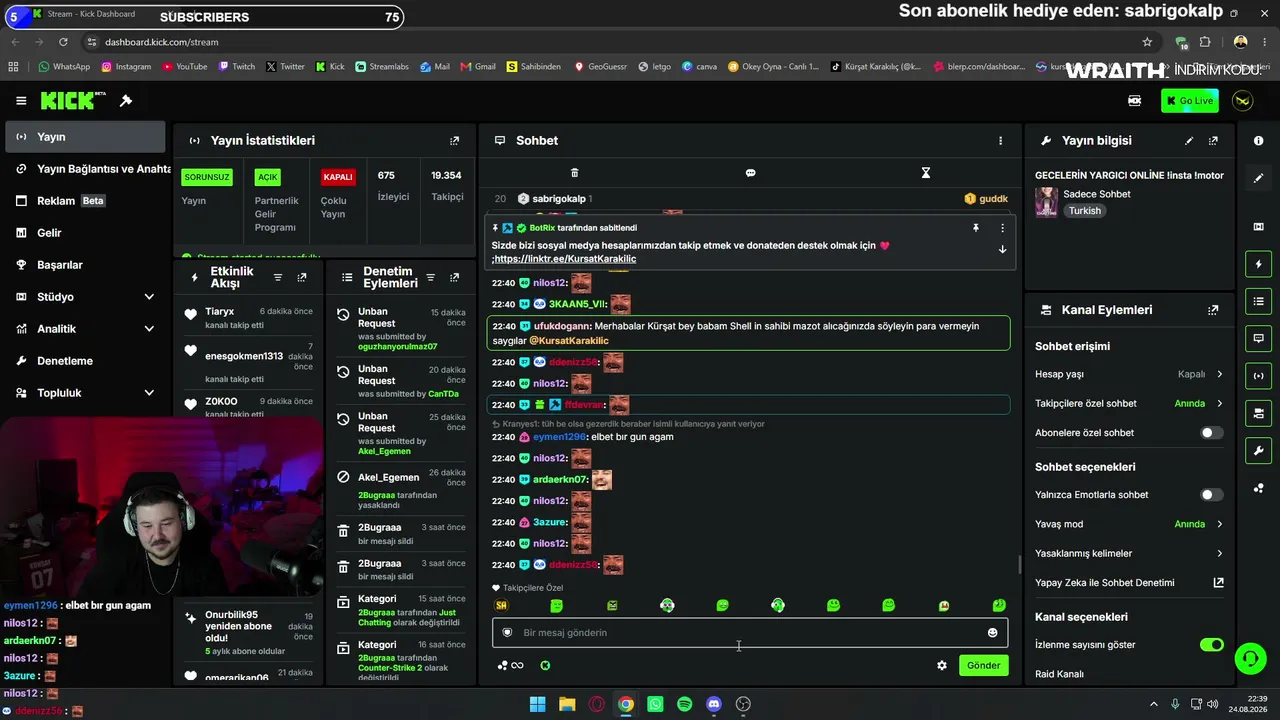
Task: Open Başarılar sidebar item
Action: (x=84, y=265)
